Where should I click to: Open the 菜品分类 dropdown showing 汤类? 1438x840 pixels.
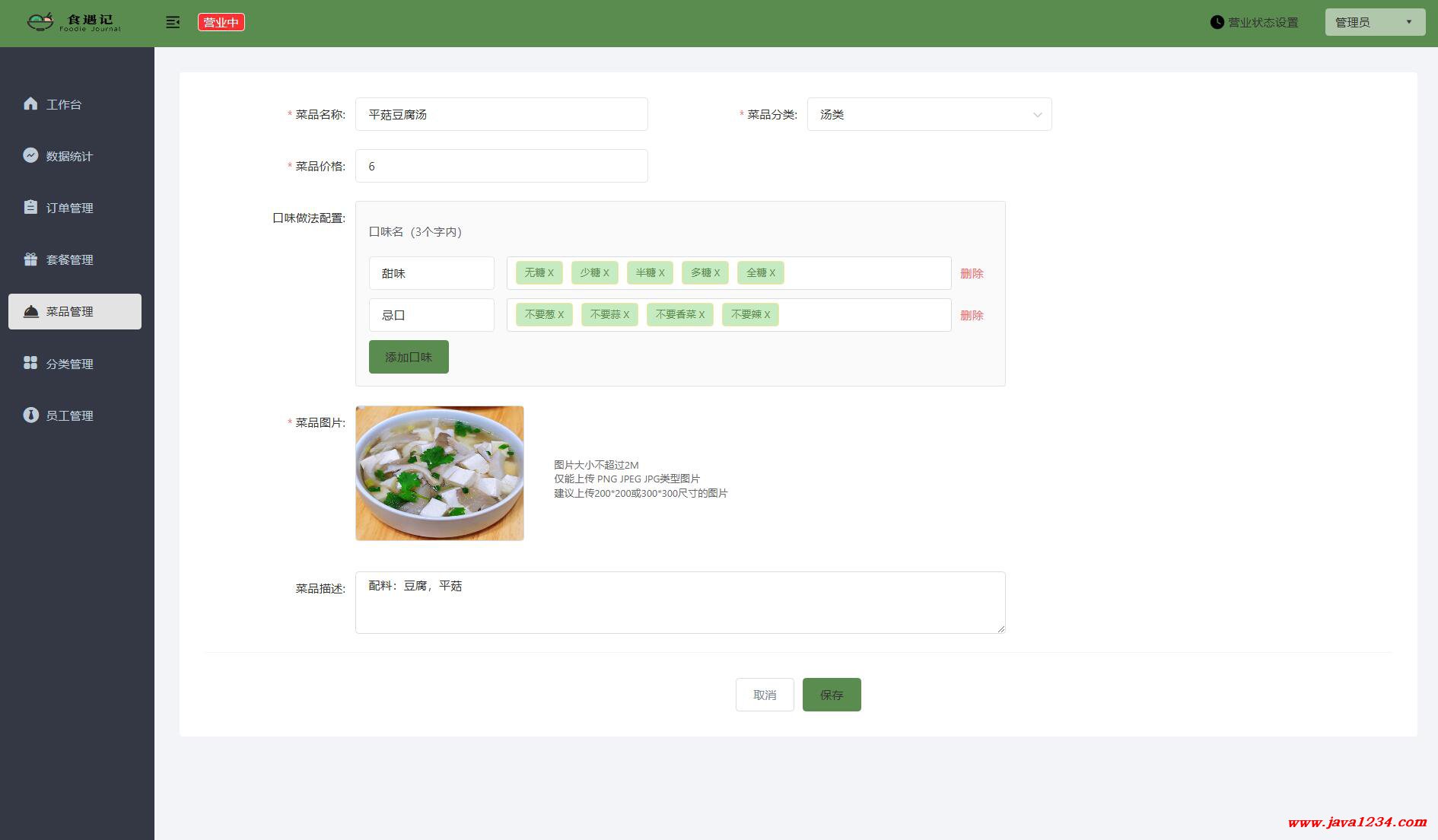pyautogui.click(x=929, y=114)
